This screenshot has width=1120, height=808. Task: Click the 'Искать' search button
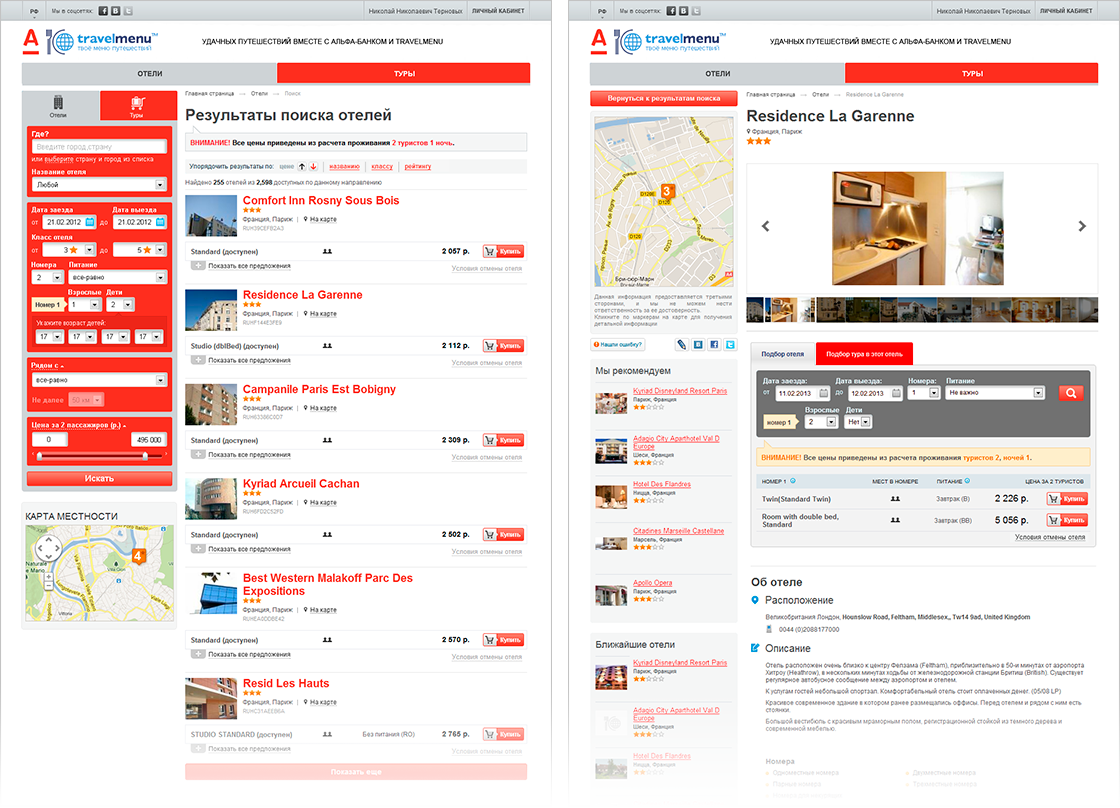99,479
